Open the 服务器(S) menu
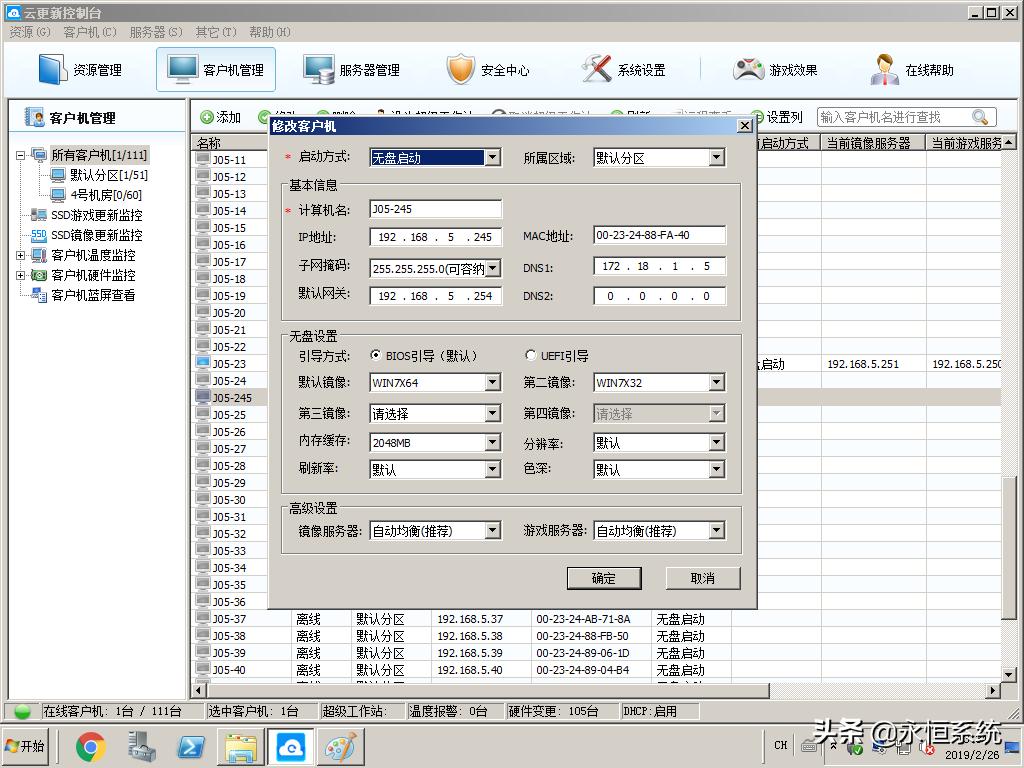Image resolution: width=1024 pixels, height=768 pixels. [155, 32]
